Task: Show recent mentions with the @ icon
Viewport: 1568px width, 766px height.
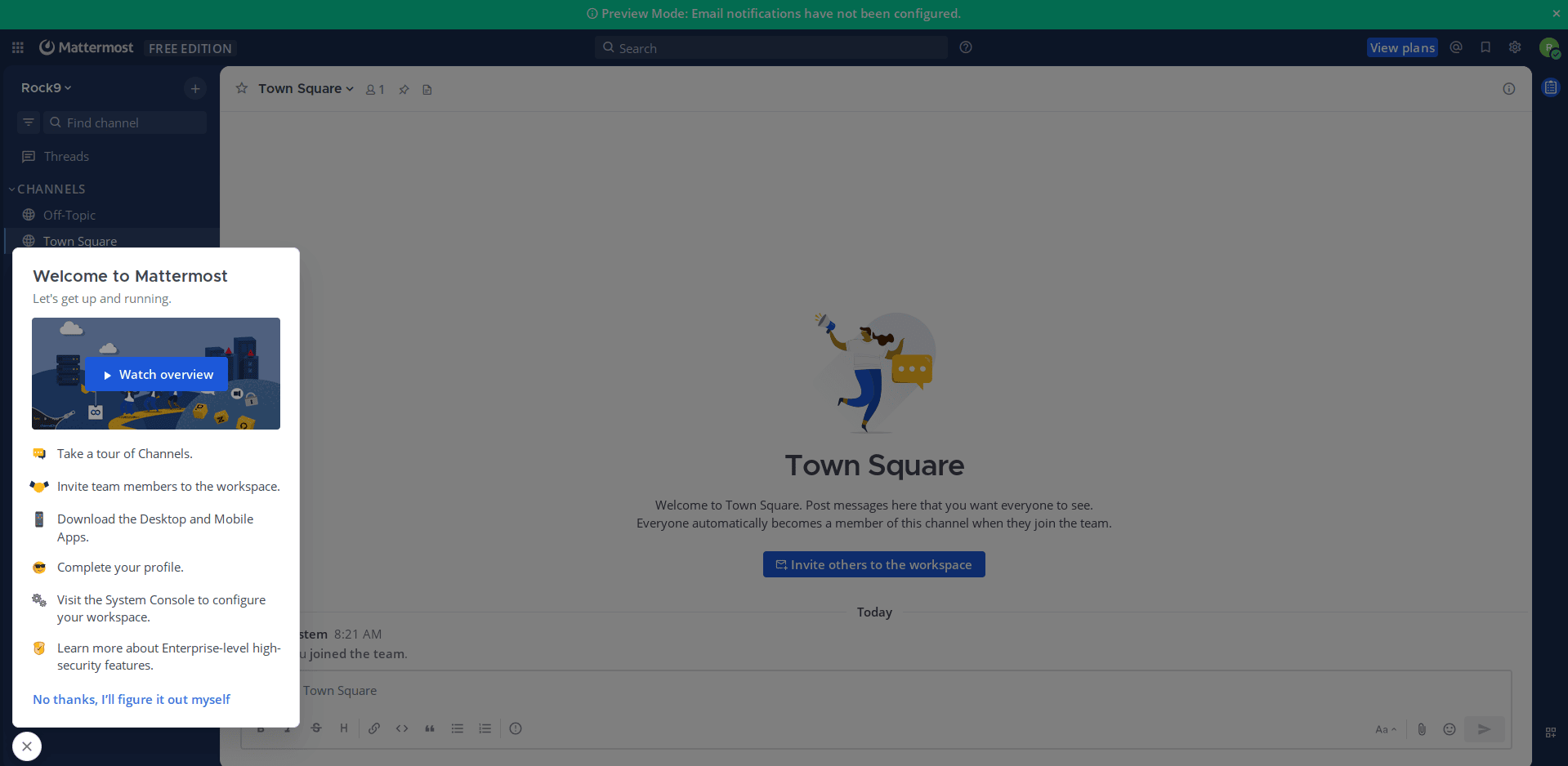Action: [x=1456, y=47]
